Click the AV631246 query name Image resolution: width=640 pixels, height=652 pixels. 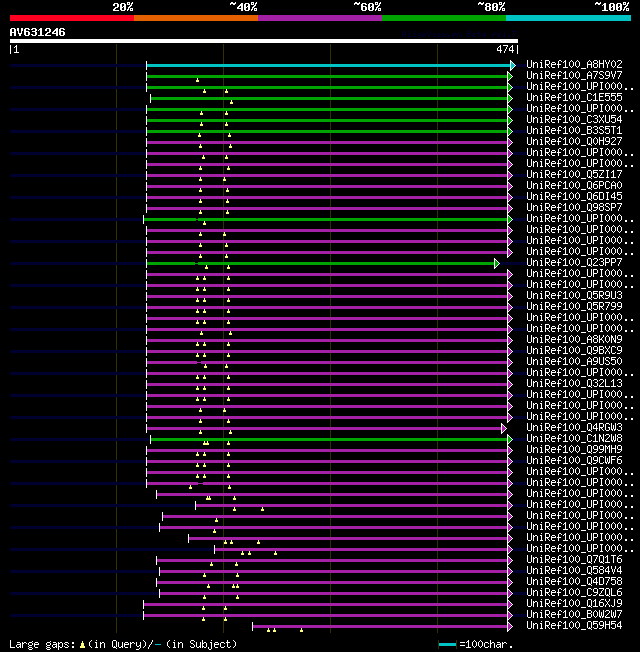pyautogui.click(x=37, y=32)
